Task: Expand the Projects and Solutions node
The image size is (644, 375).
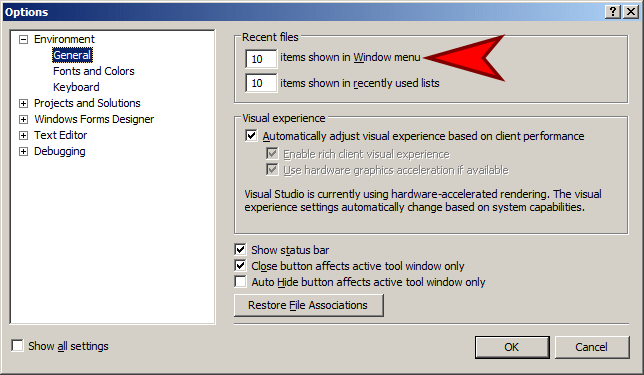Action: click(x=23, y=104)
